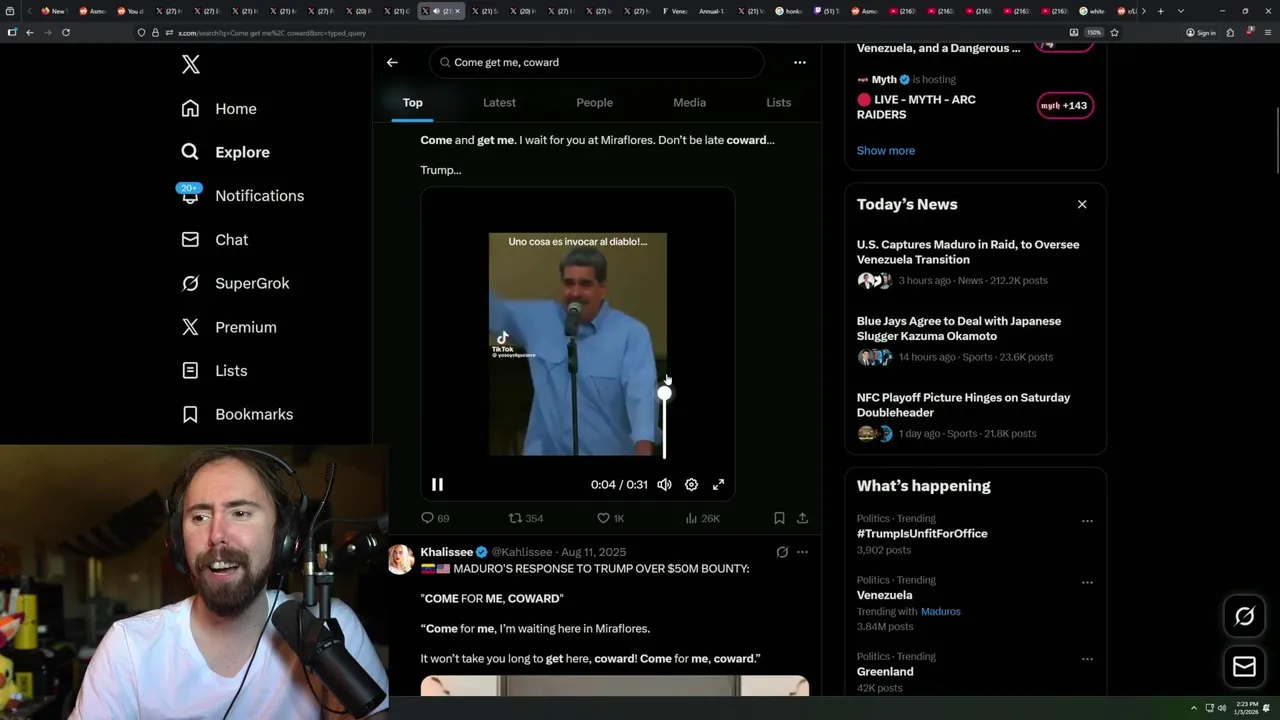Viewport: 1280px width, 720px height.
Task: Click Show more under live spaces
Action: click(x=885, y=150)
